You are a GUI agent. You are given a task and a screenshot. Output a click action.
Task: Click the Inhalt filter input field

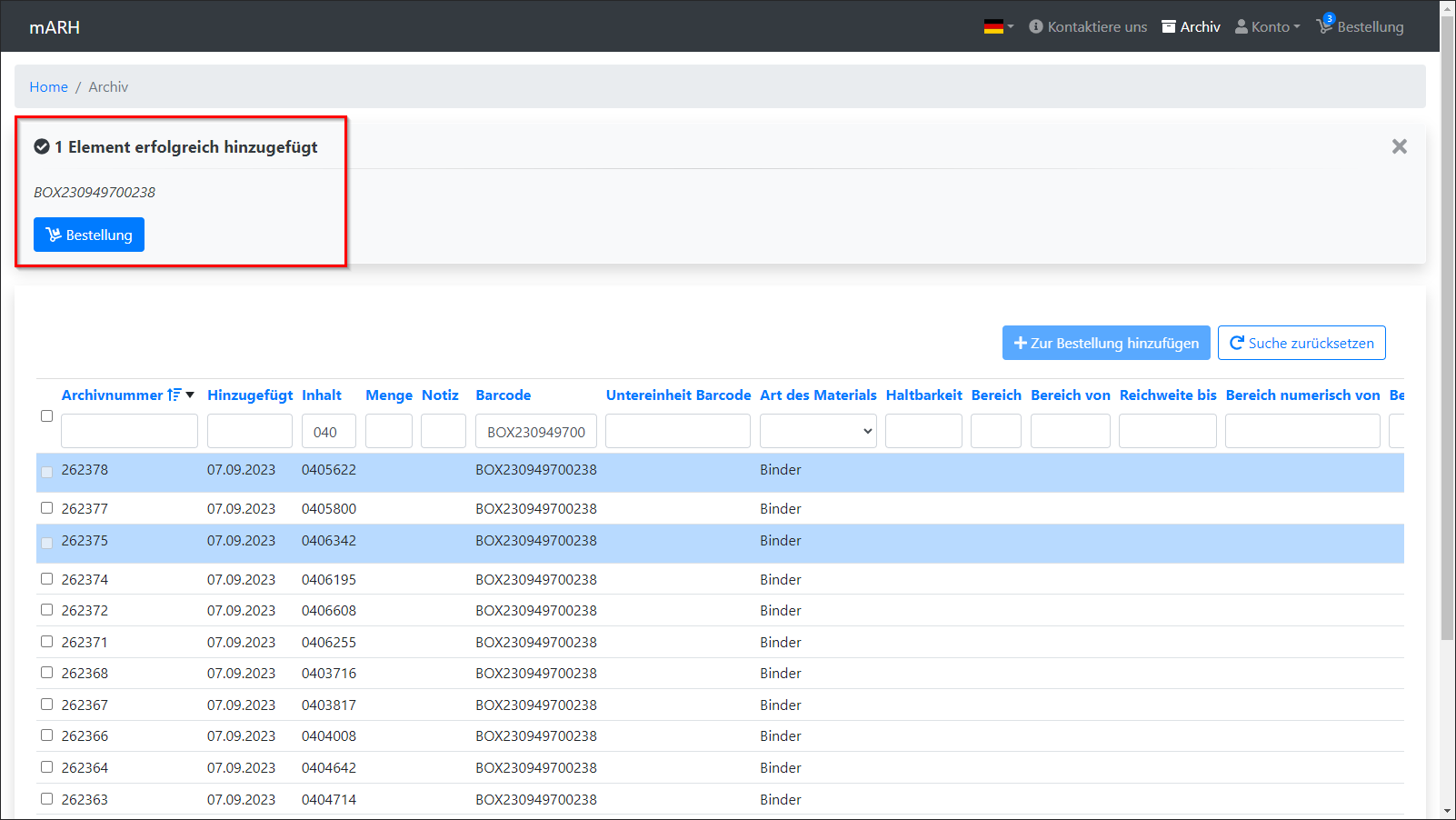click(328, 431)
